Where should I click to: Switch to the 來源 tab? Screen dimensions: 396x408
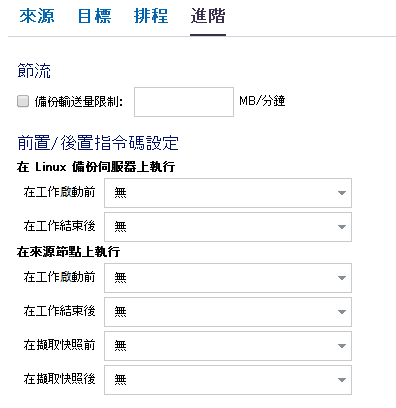(37, 16)
